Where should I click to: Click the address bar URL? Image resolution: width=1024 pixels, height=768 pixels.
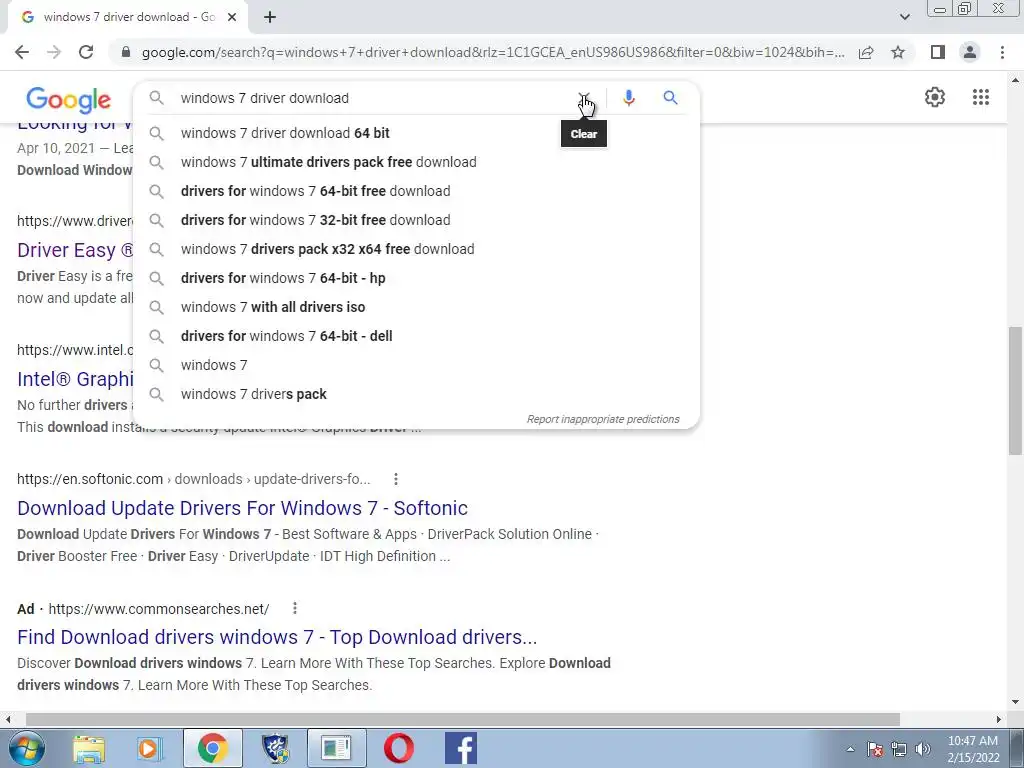(492, 52)
